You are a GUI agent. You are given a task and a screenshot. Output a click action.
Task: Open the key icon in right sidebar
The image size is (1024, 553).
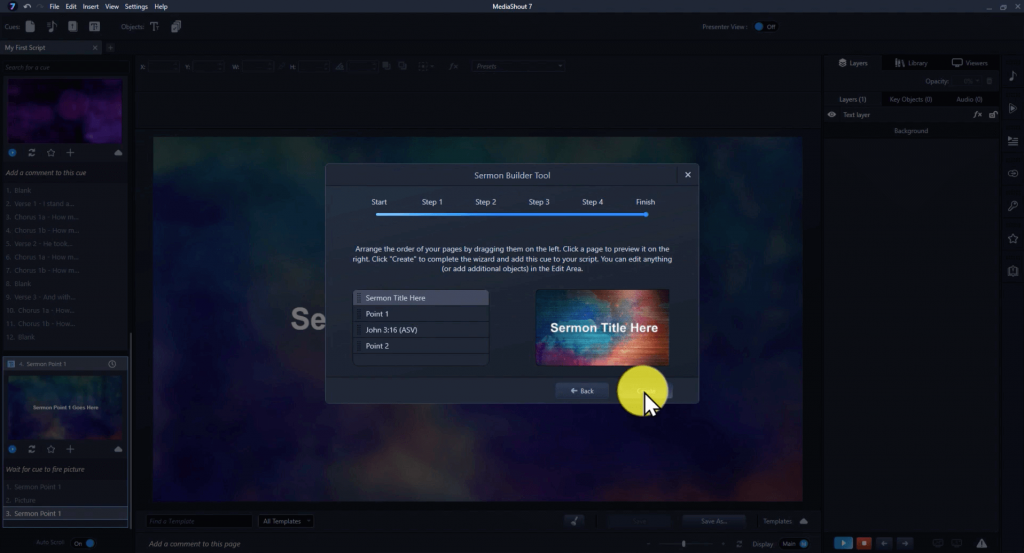pyautogui.click(x=1013, y=206)
